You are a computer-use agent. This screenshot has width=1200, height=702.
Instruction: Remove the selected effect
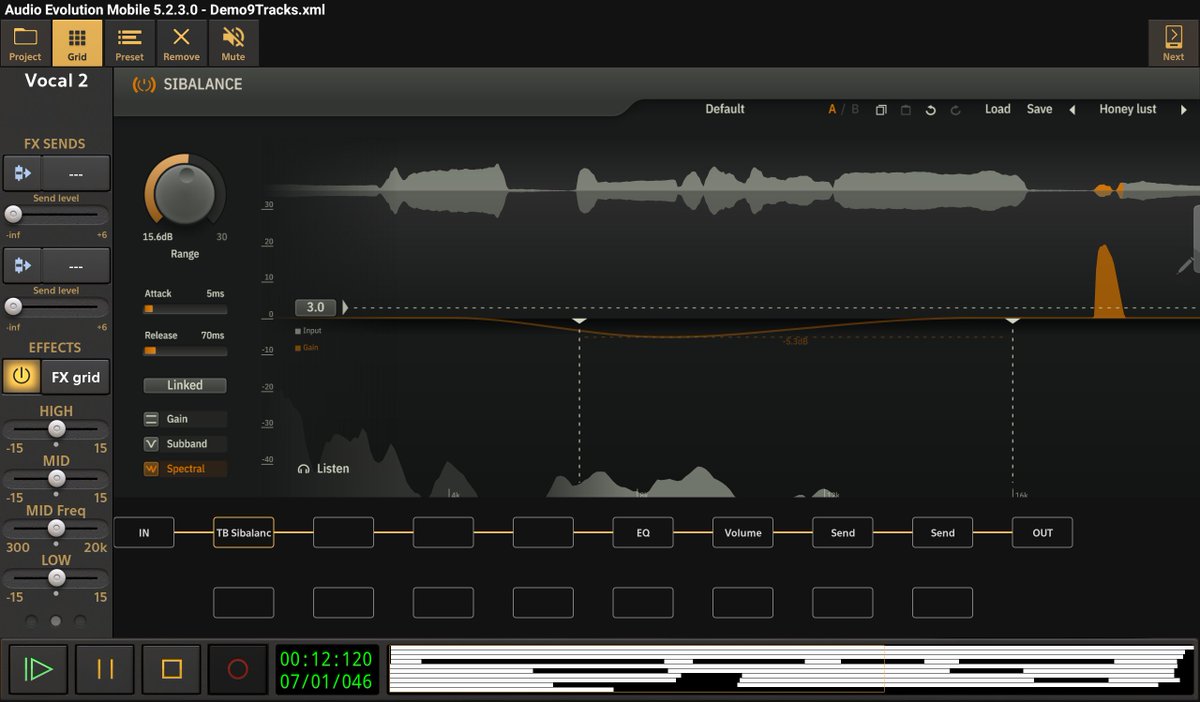tap(181, 44)
